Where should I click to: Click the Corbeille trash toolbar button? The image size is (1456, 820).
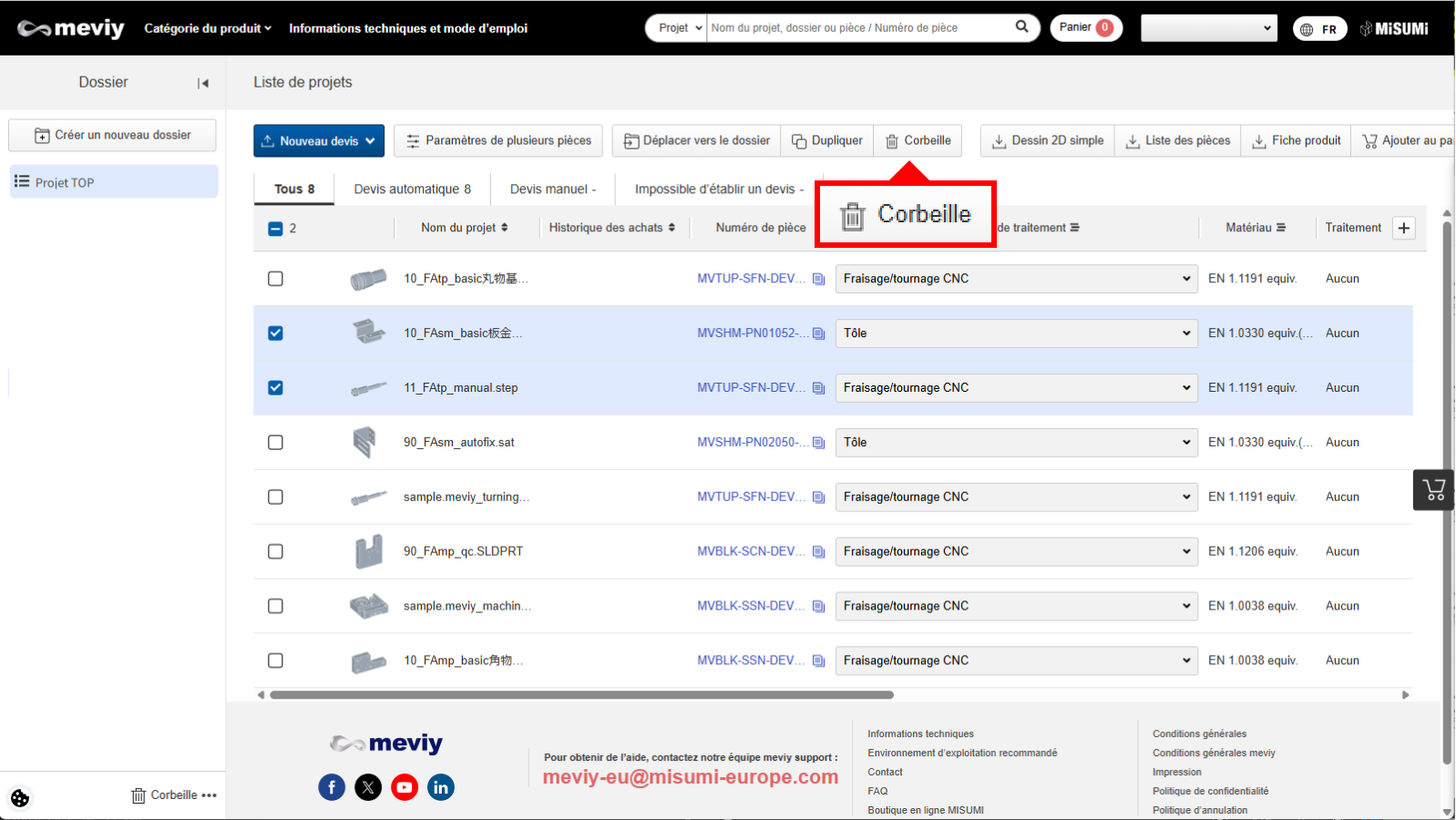coord(918,141)
